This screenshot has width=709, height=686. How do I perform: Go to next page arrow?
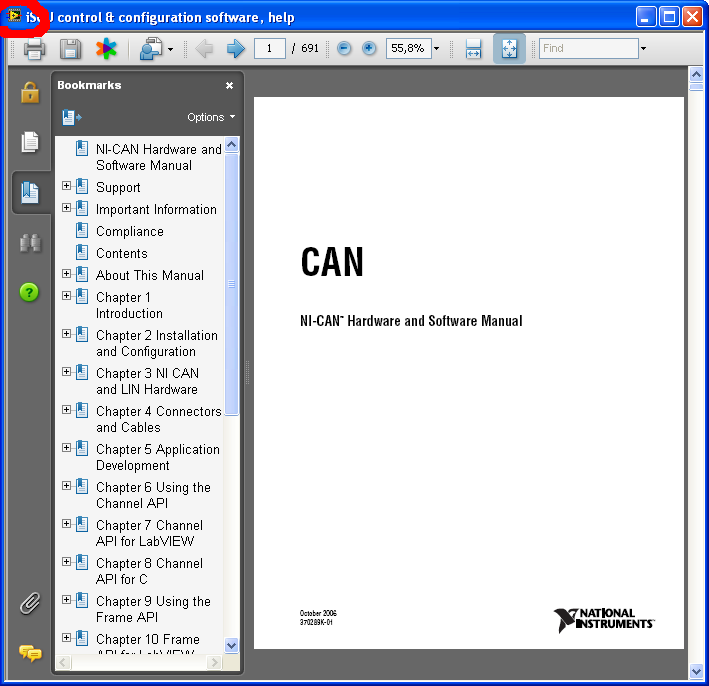(235, 48)
